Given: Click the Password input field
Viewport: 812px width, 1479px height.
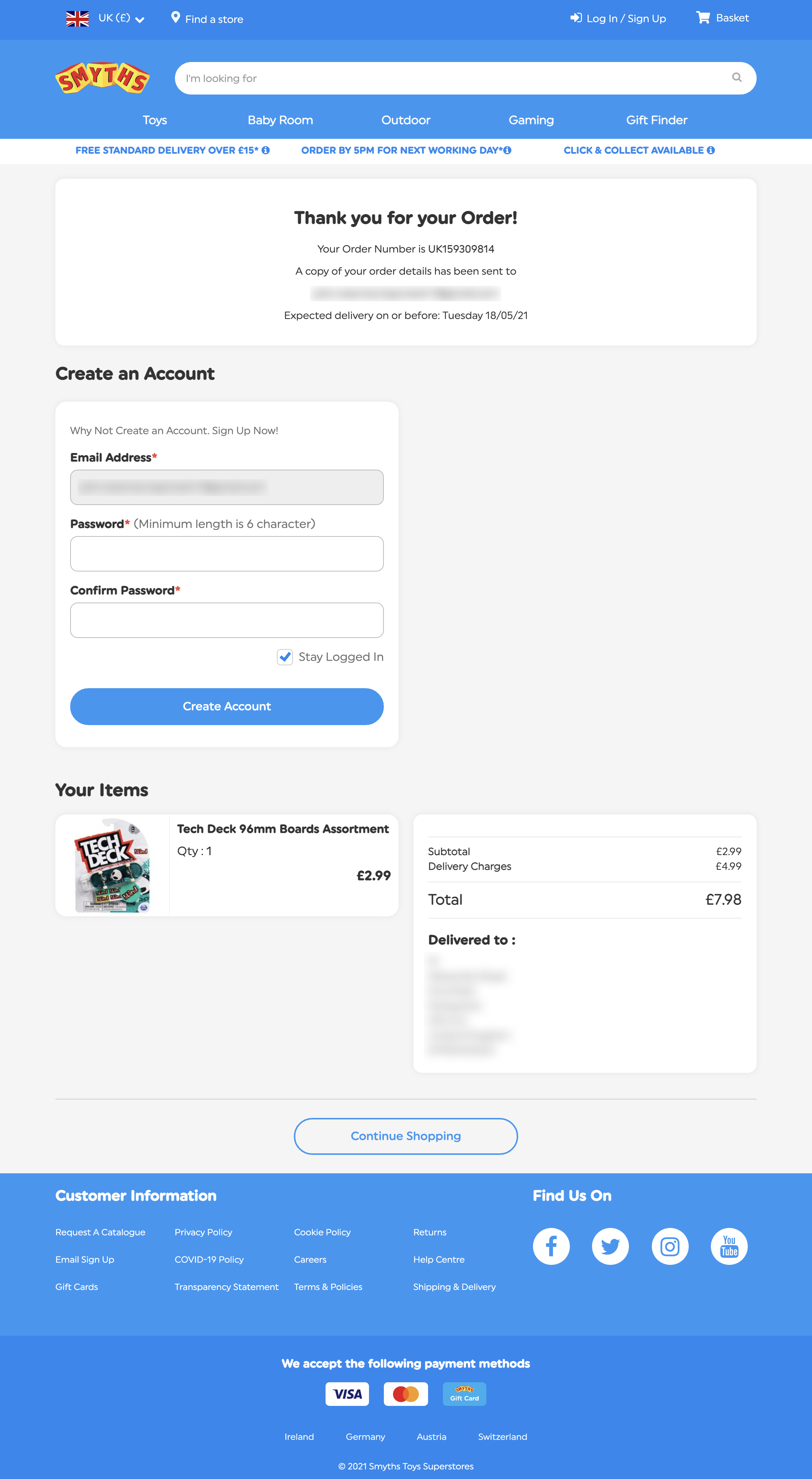Looking at the screenshot, I should tap(227, 553).
